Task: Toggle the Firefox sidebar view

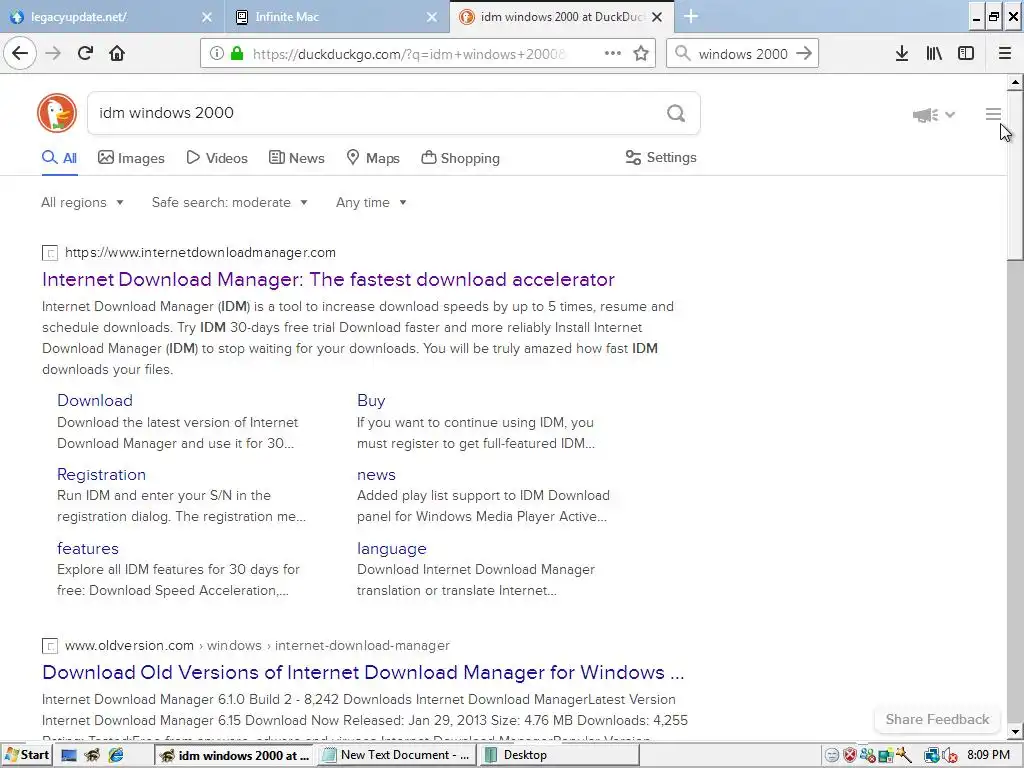Action: (x=966, y=54)
